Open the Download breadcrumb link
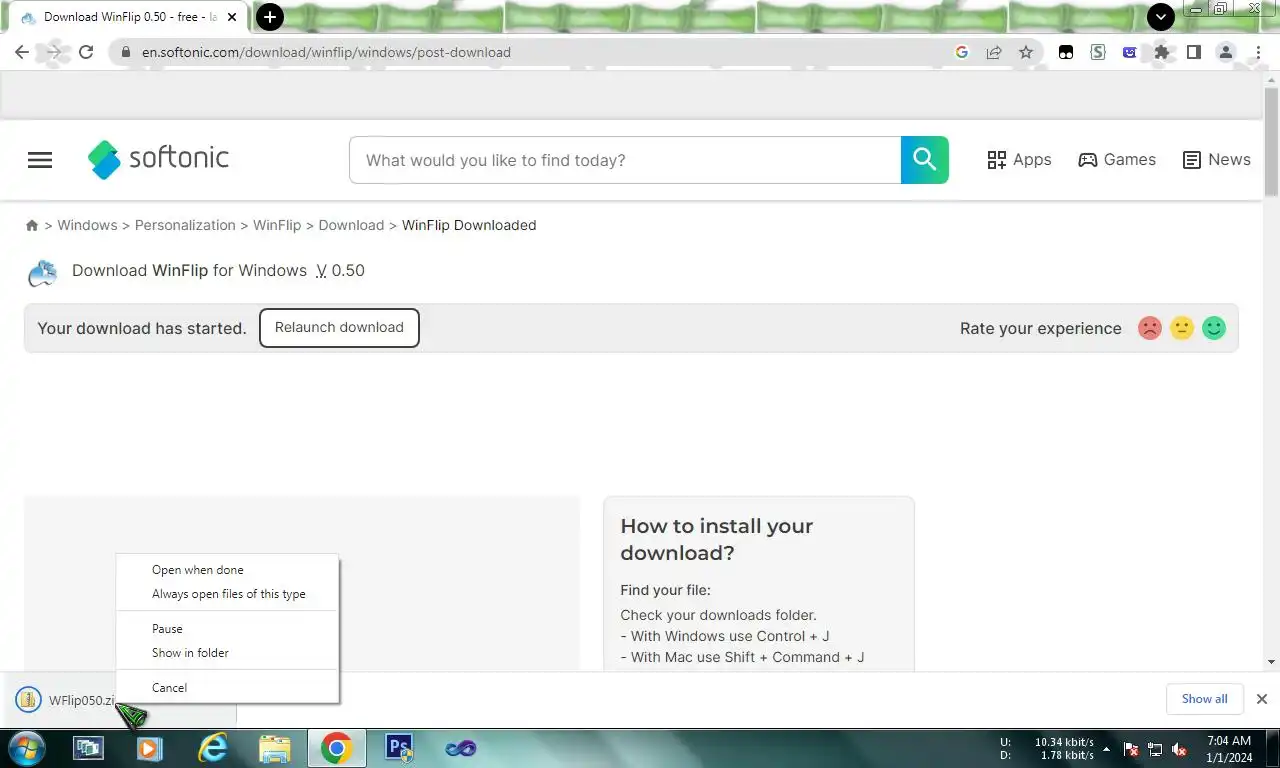 coord(351,226)
